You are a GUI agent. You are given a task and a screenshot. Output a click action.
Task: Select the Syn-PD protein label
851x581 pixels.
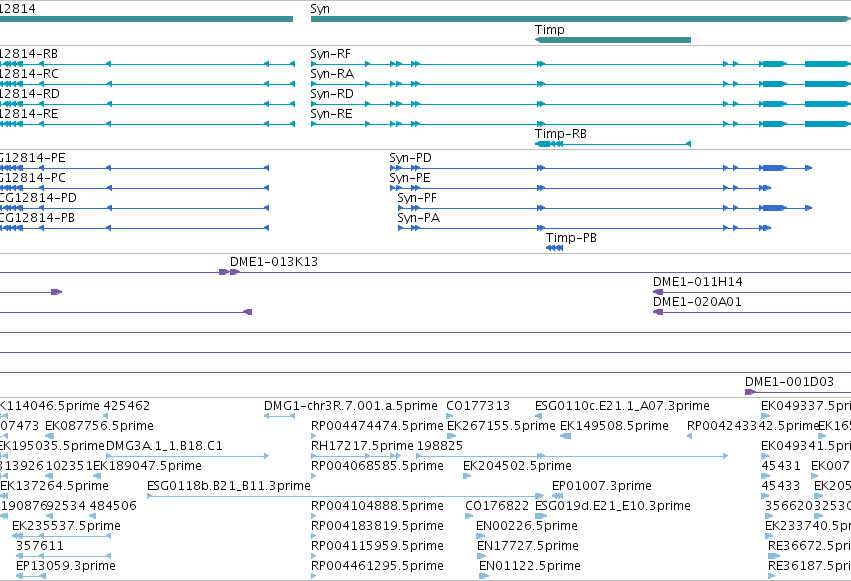click(x=410, y=158)
